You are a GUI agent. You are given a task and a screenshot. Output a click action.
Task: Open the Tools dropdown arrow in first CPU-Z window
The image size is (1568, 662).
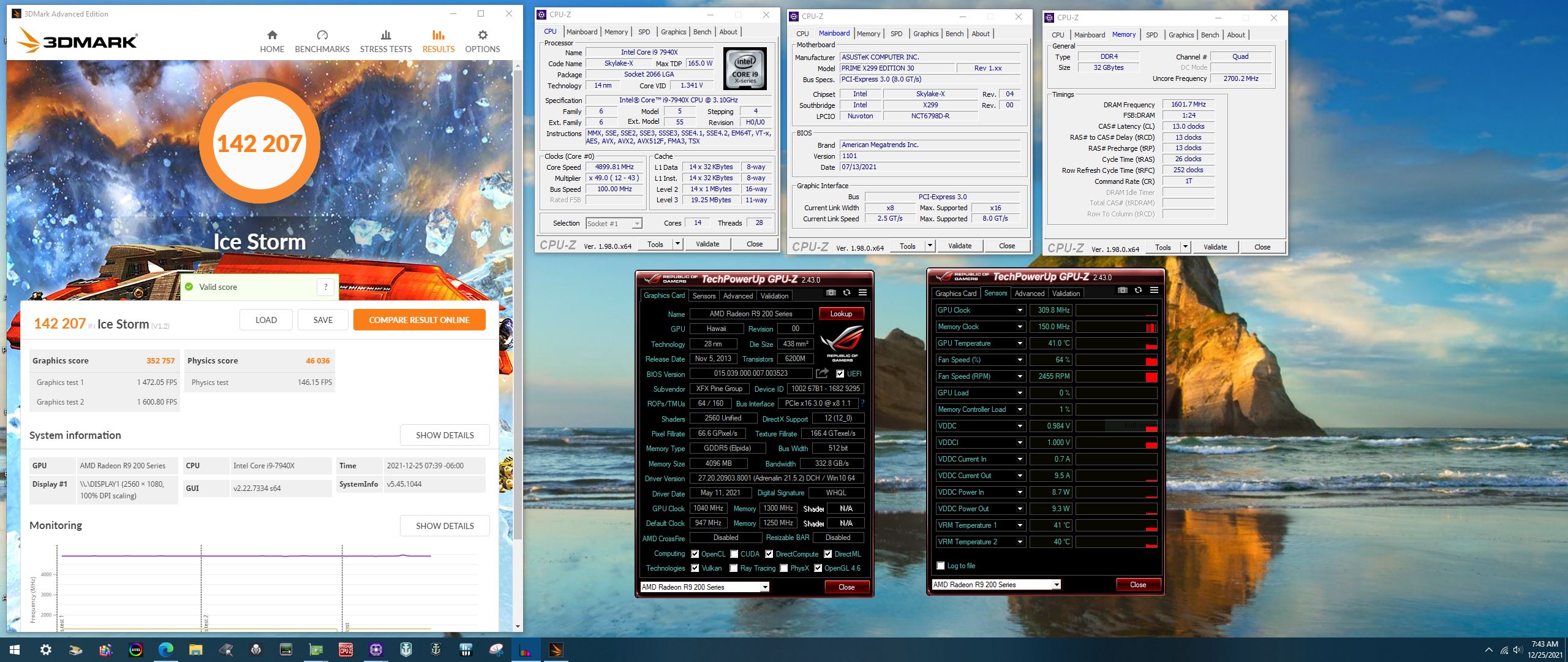coord(677,244)
